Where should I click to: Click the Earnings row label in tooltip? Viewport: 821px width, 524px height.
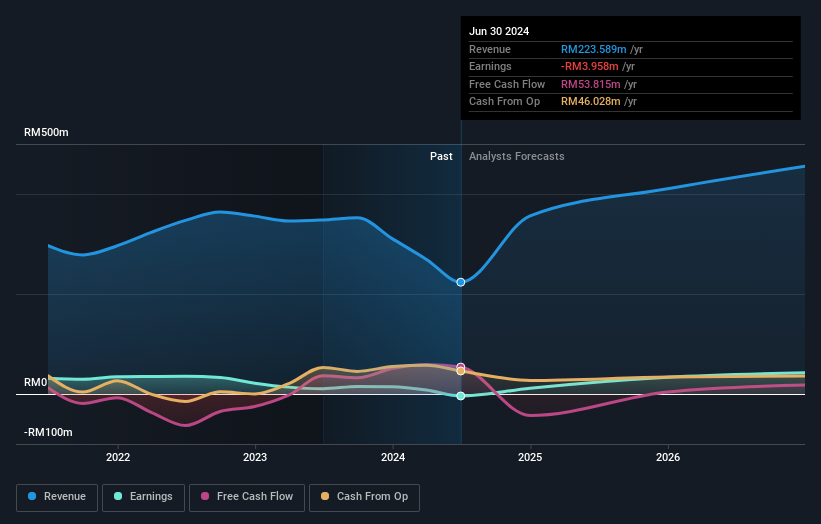click(490, 66)
